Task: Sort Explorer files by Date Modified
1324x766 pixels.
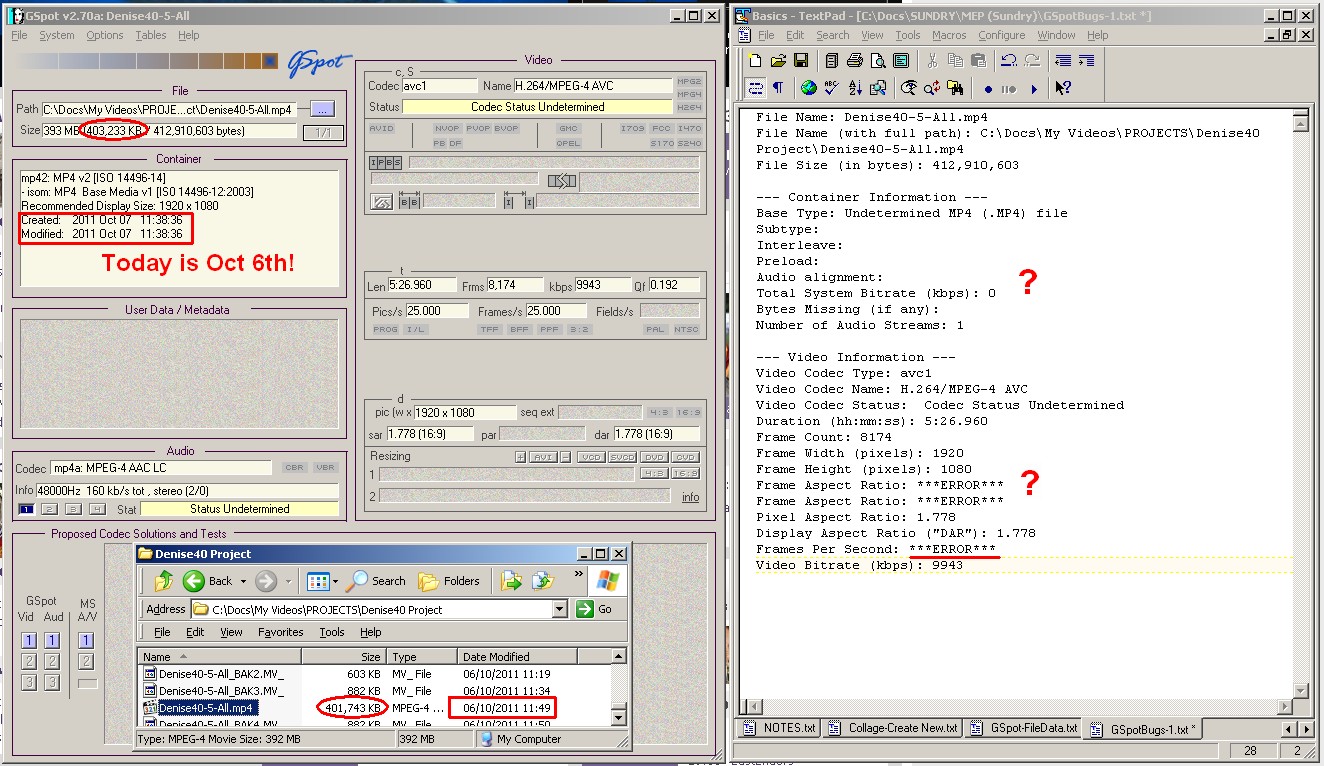Action: [516, 657]
